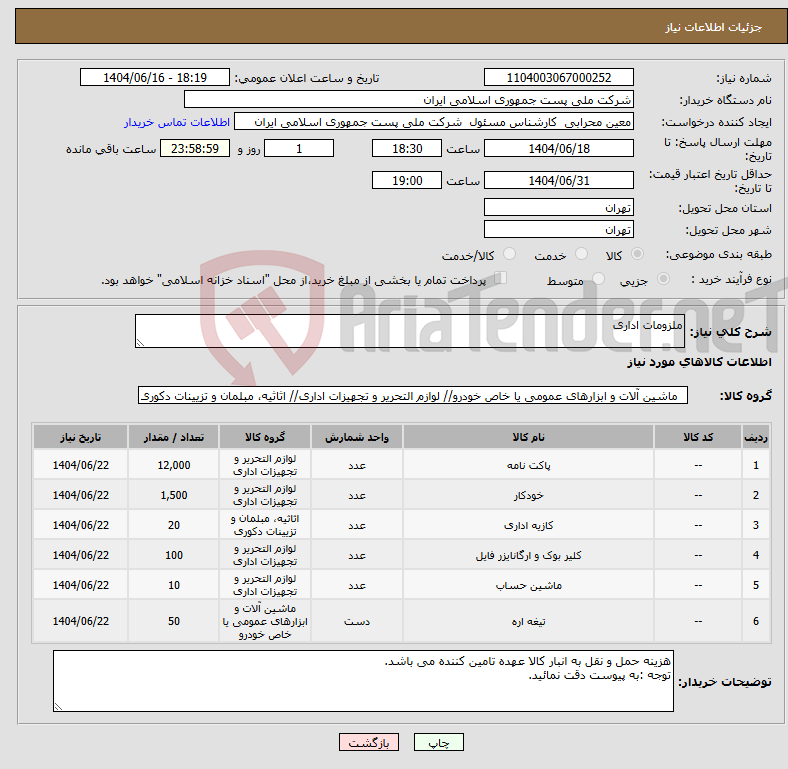
Task: Click the goods group field
Action: point(413,396)
